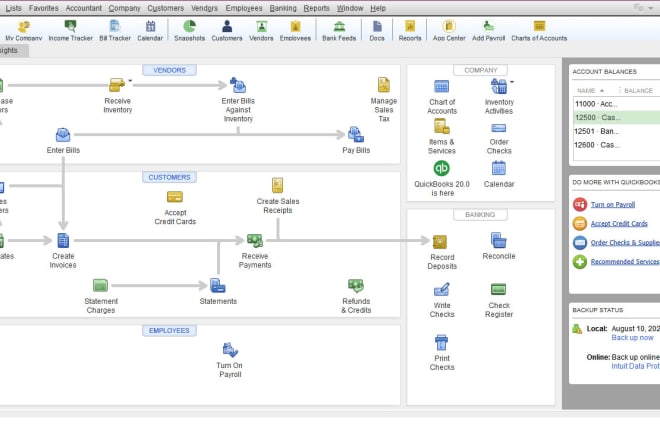Click Bill Tracker toolbar icon
The image size is (660, 440).
115,31
